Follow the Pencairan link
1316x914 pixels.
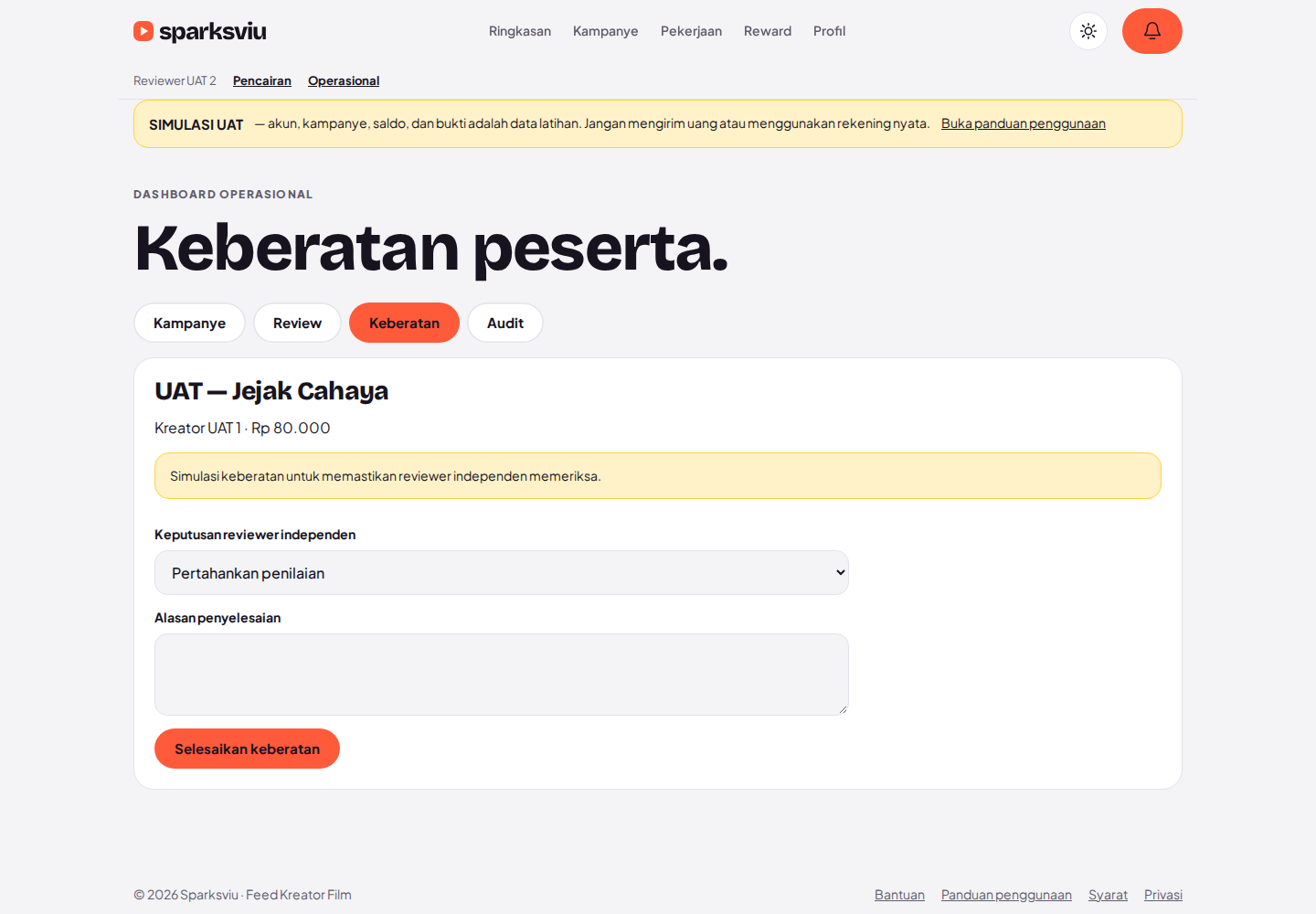tap(262, 80)
